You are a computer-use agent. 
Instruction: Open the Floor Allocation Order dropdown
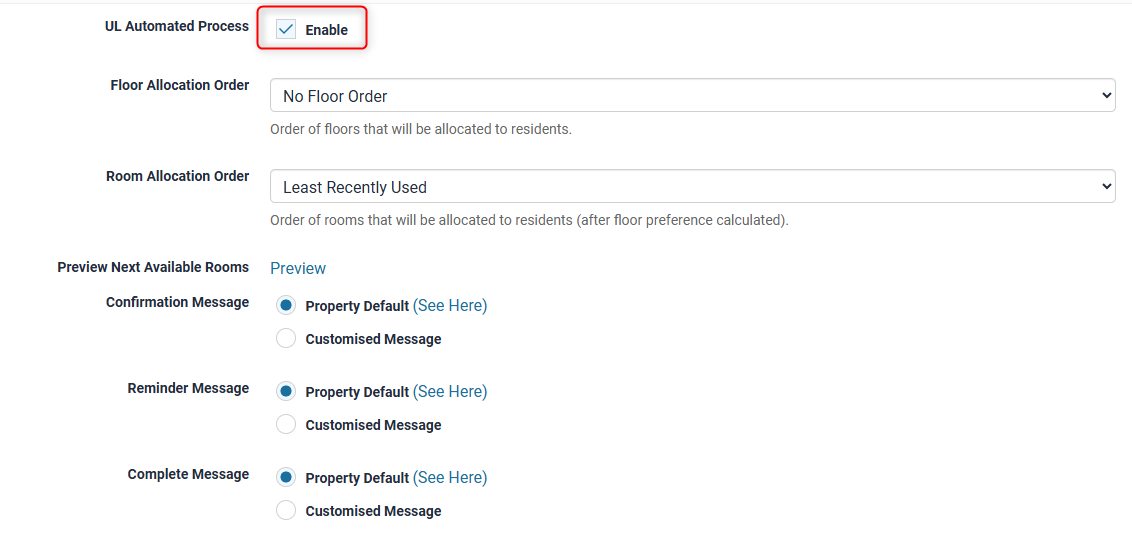(692, 96)
